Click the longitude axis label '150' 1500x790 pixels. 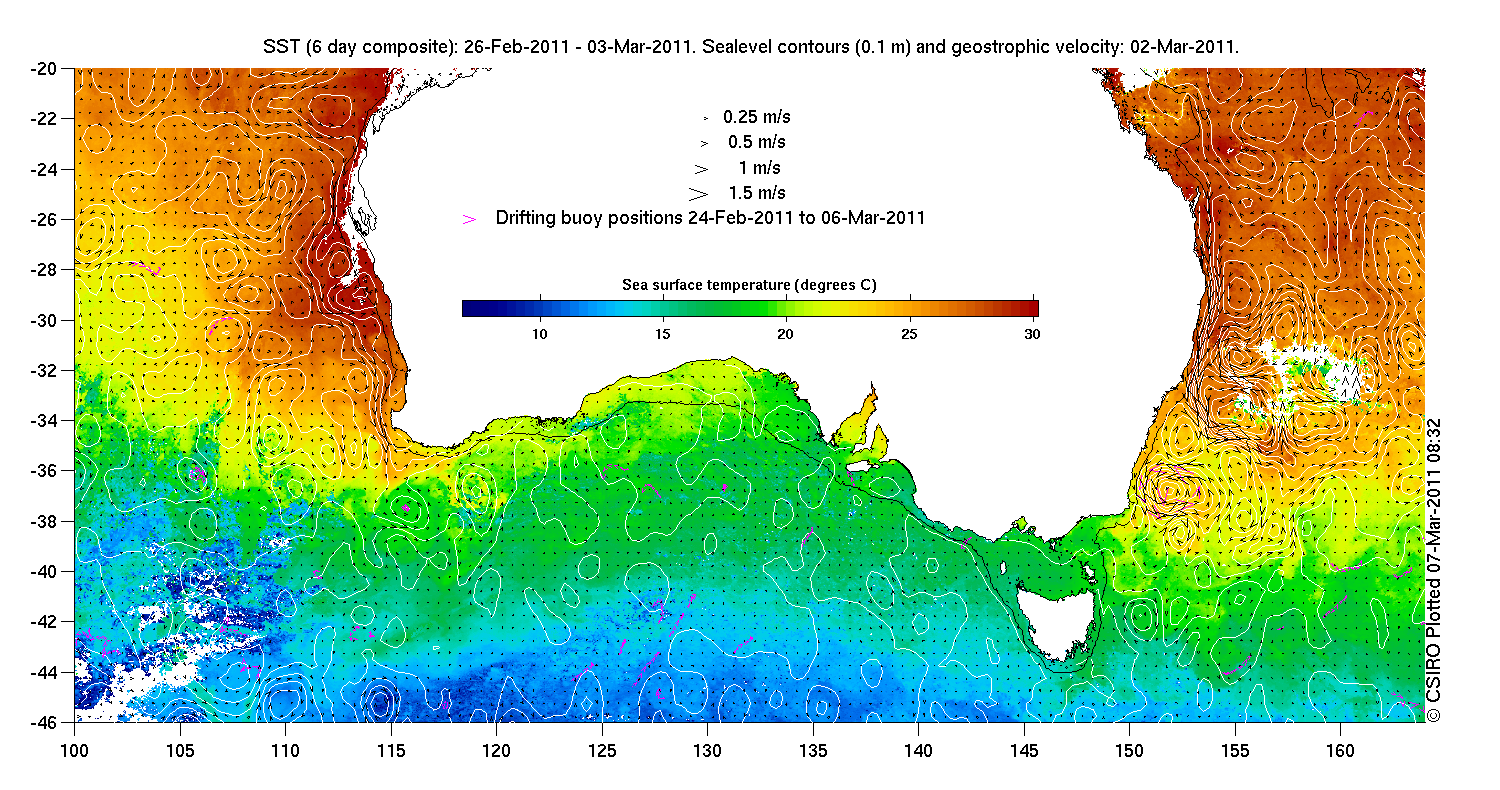point(1129,751)
